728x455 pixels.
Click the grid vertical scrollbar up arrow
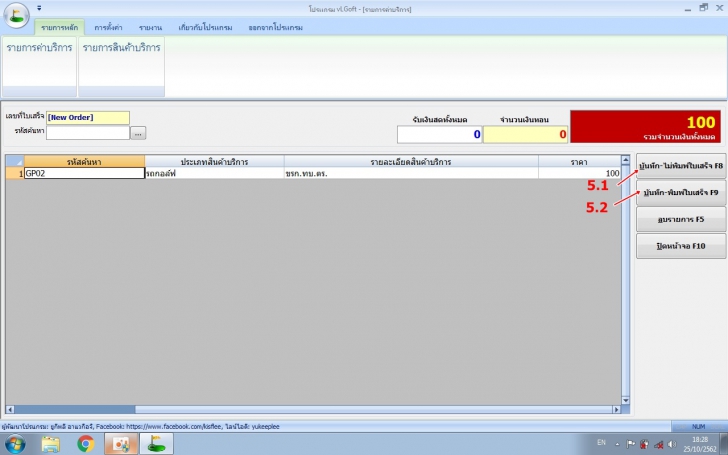[x=625, y=160]
